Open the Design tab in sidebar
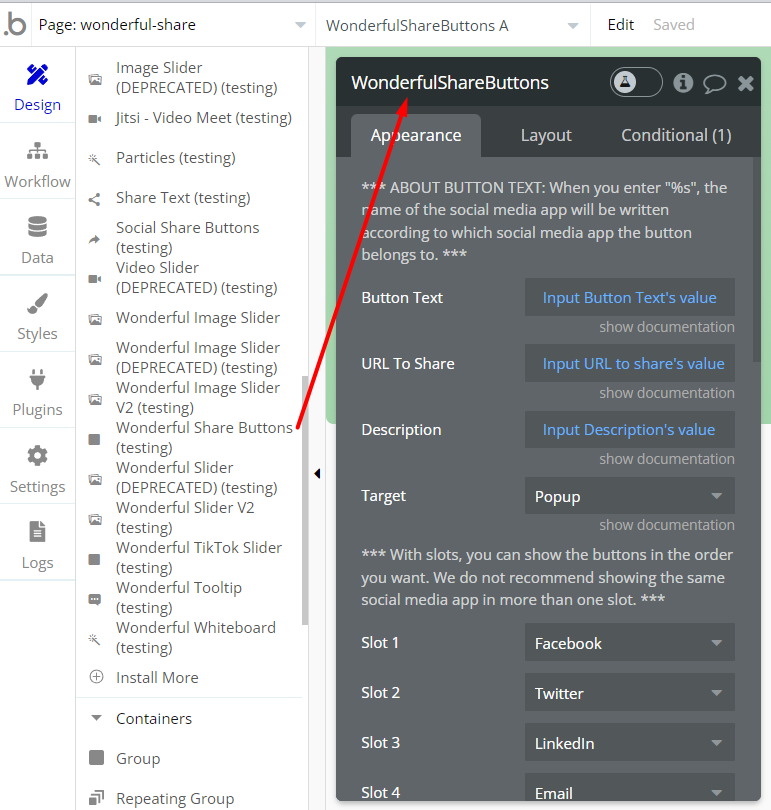The height and width of the screenshot is (810, 771). pyautogui.click(x=37, y=87)
